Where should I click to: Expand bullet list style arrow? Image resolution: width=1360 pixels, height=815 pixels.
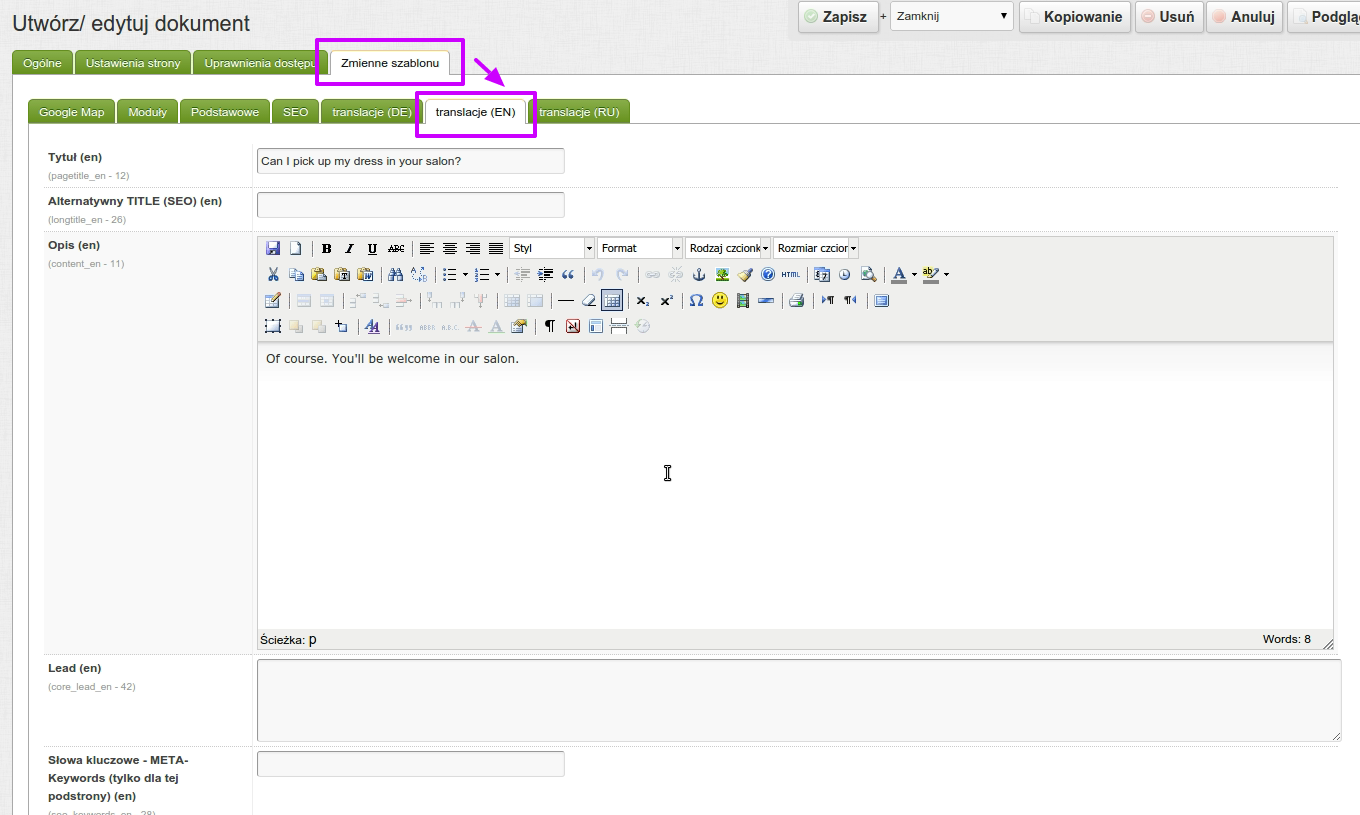click(x=465, y=274)
